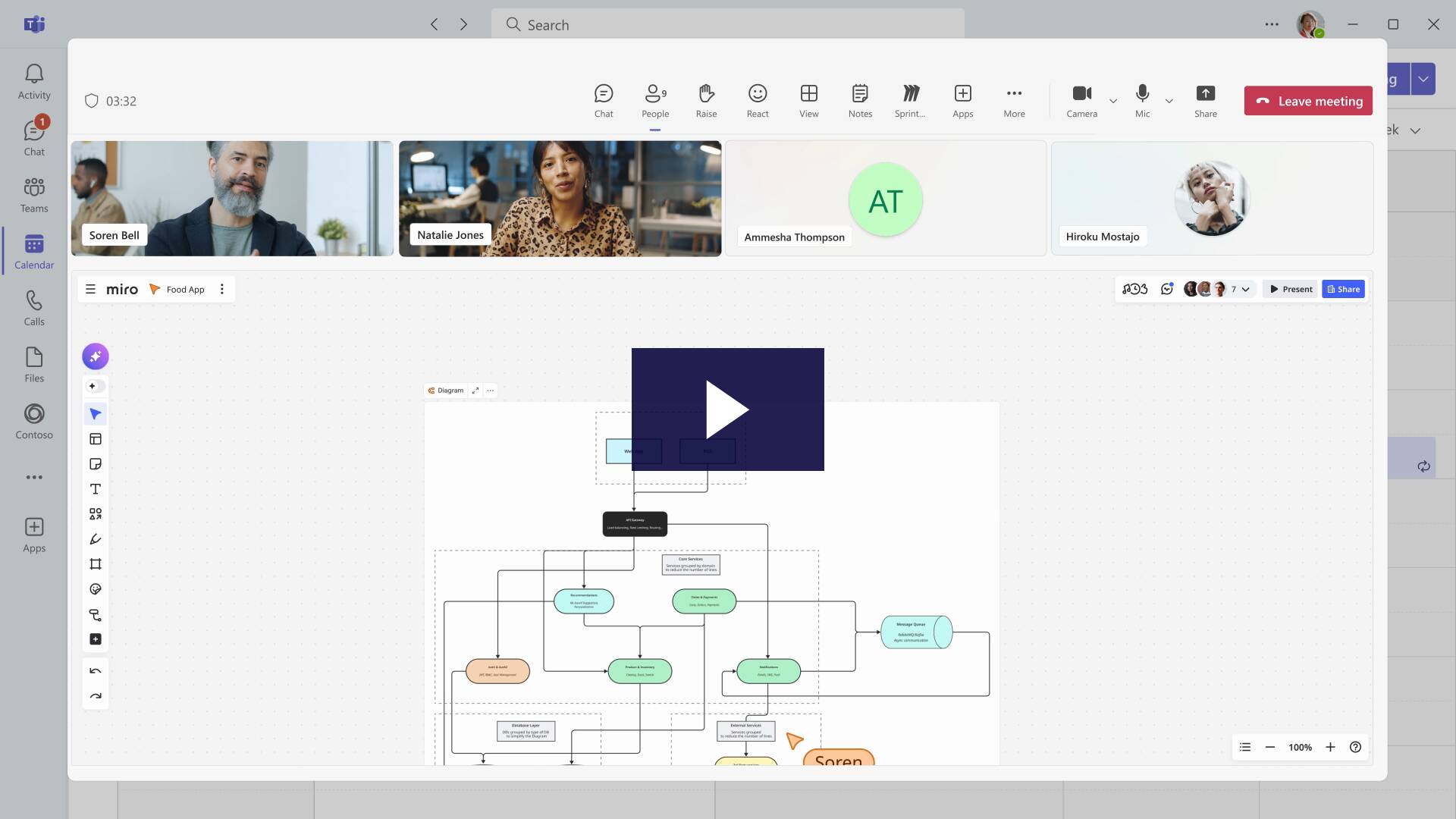Open the Calendar tab in Teams sidebar

pyautogui.click(x=34, y=252)
